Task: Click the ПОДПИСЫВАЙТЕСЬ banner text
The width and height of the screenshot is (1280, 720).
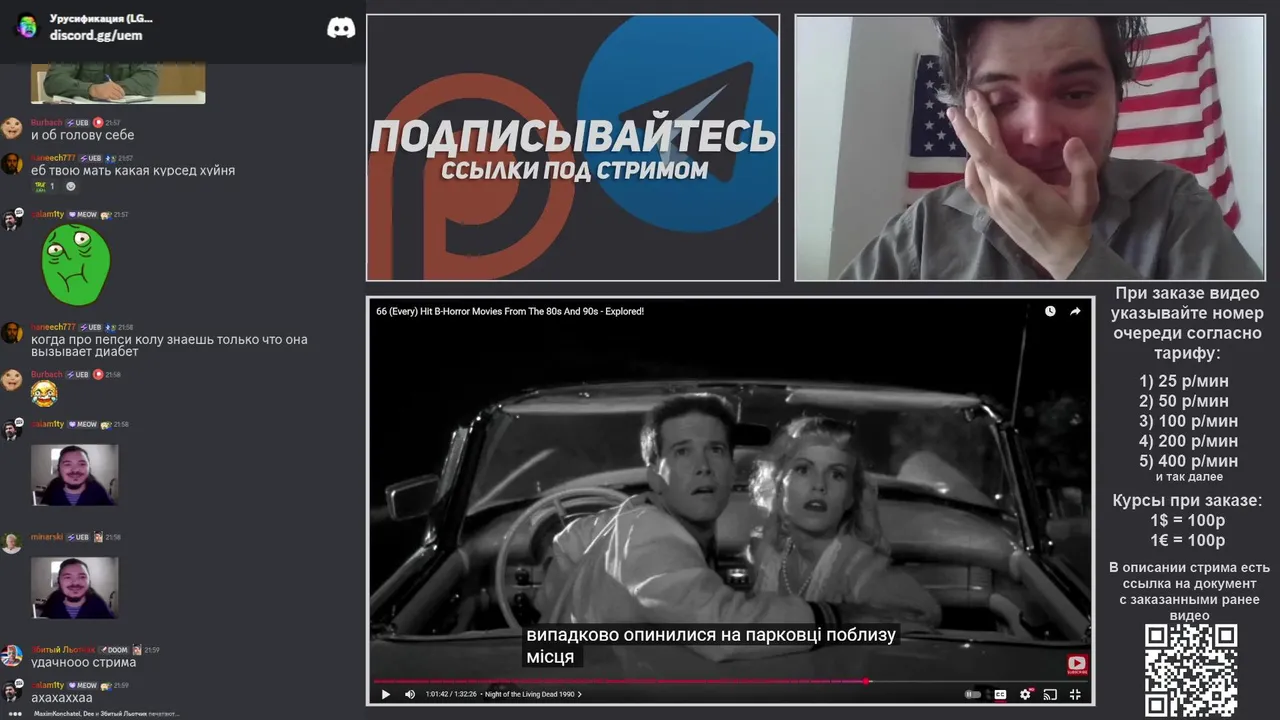Action: tap(573, 137)
